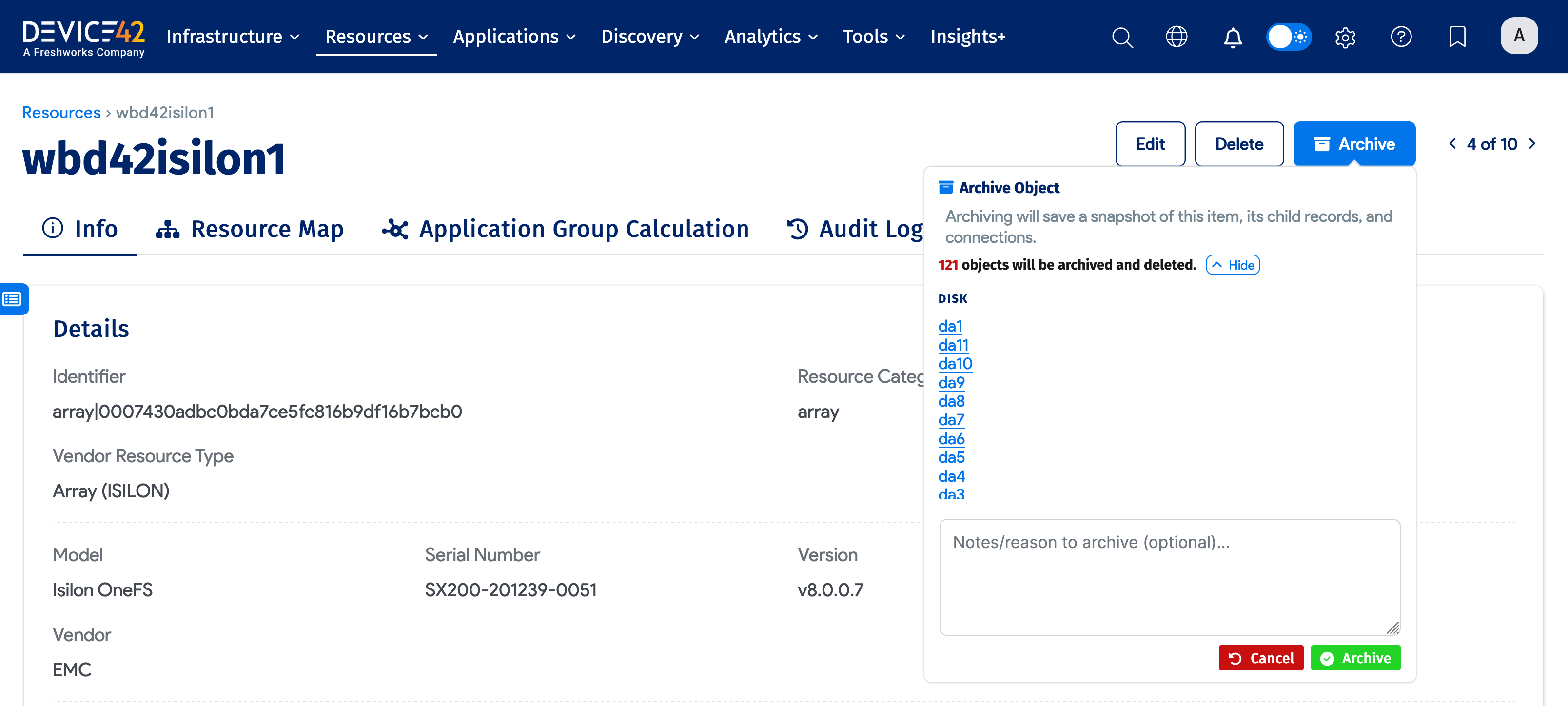This screenshot has height=706, width=1568.
Task: Expand the Infrastructure dropdown menu
Action: click(x=233, y=37)
